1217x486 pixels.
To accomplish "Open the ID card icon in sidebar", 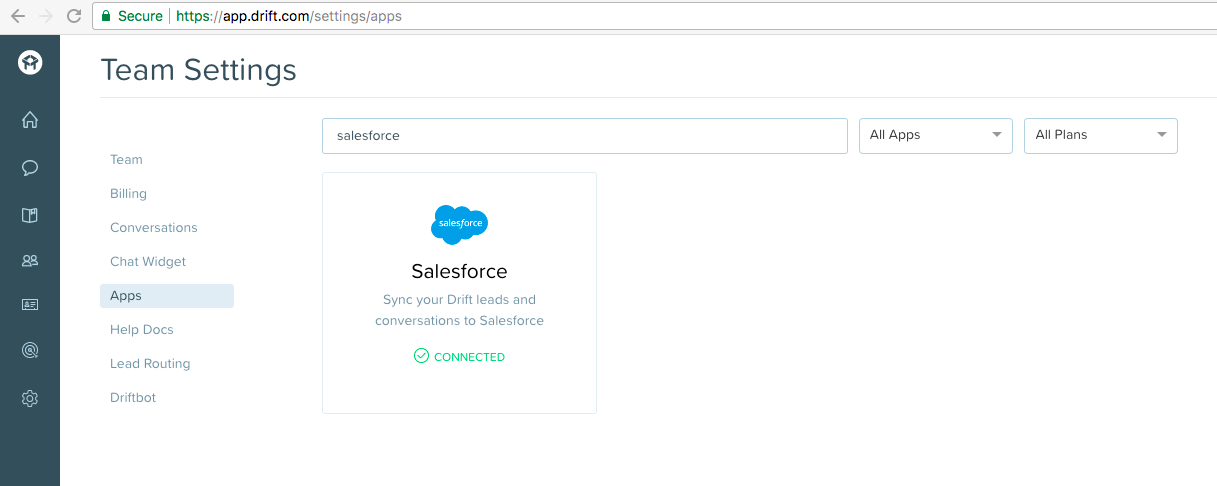I will 30,305.
